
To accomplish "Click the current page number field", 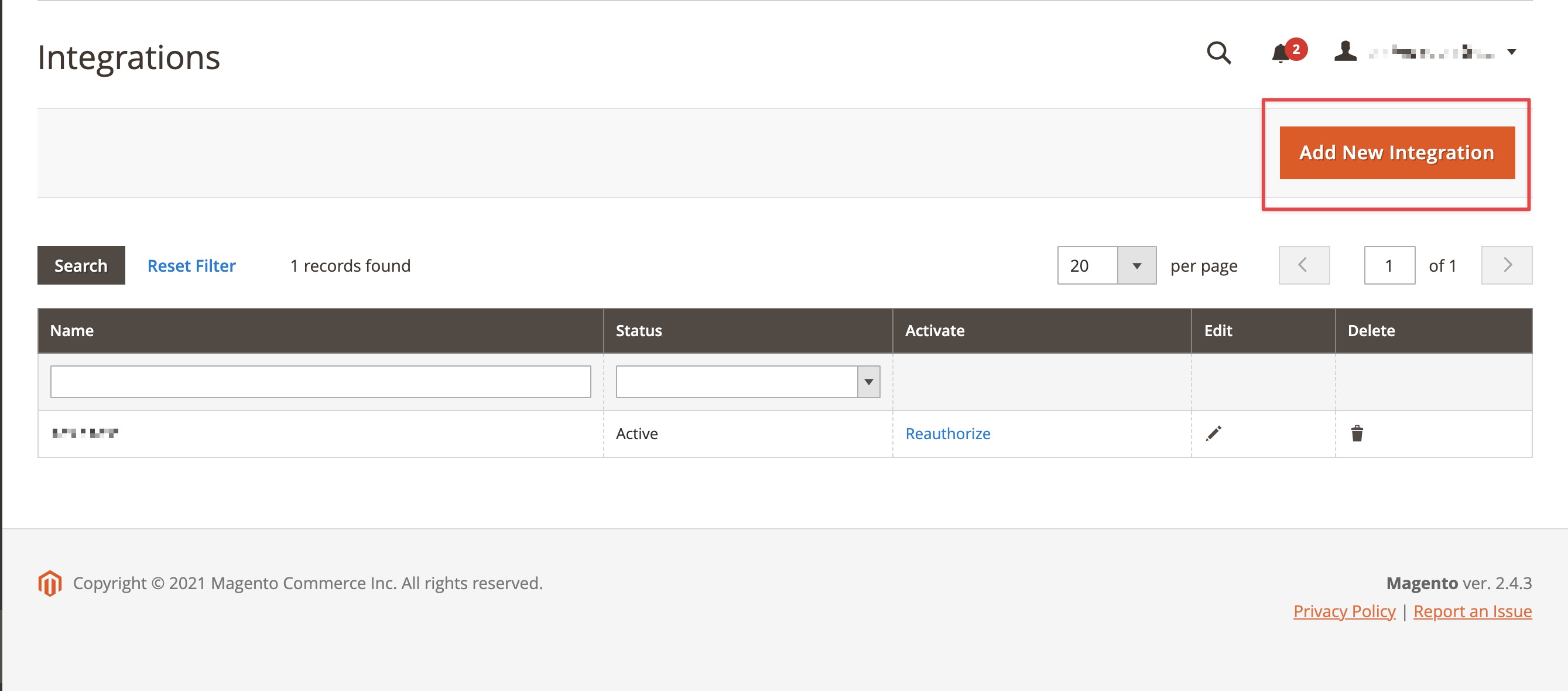I will pos(1389,265).
